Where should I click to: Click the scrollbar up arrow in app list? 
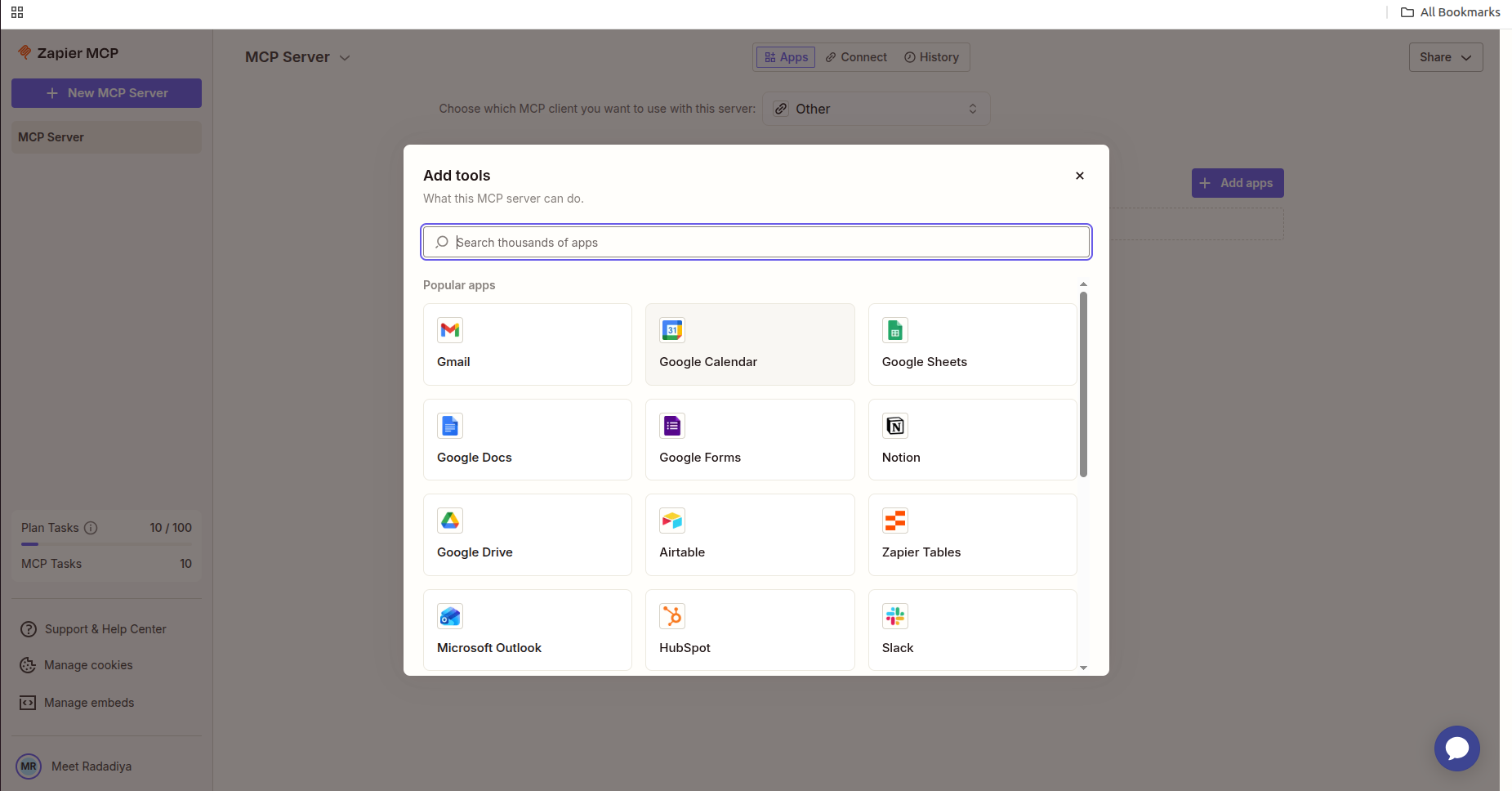(x=1083, y=284)
